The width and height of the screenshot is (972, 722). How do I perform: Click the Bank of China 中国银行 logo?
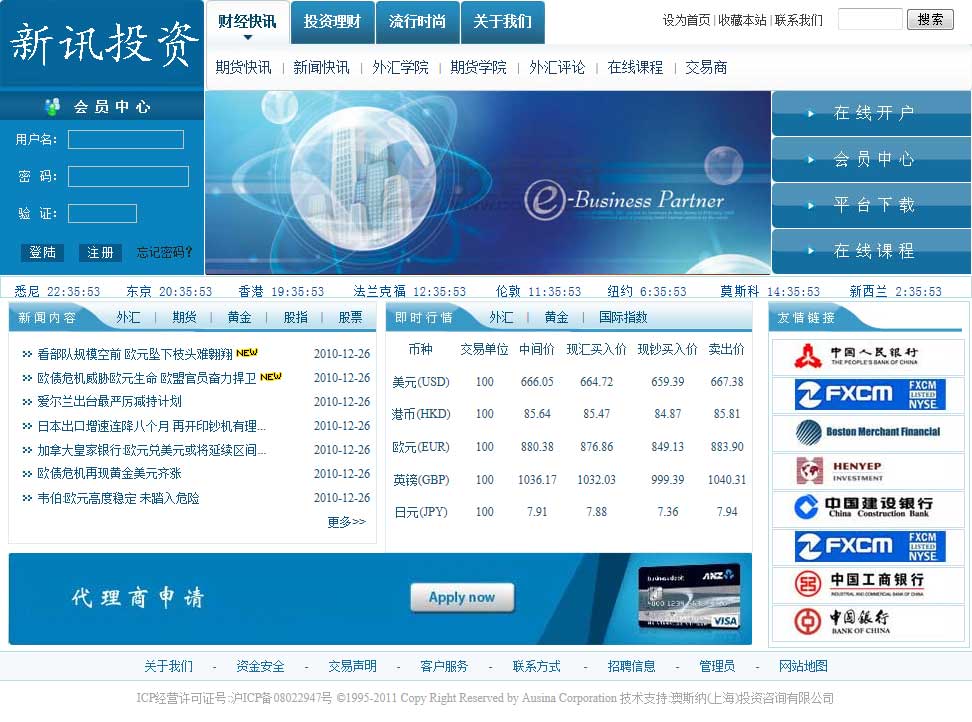(867, 621)
